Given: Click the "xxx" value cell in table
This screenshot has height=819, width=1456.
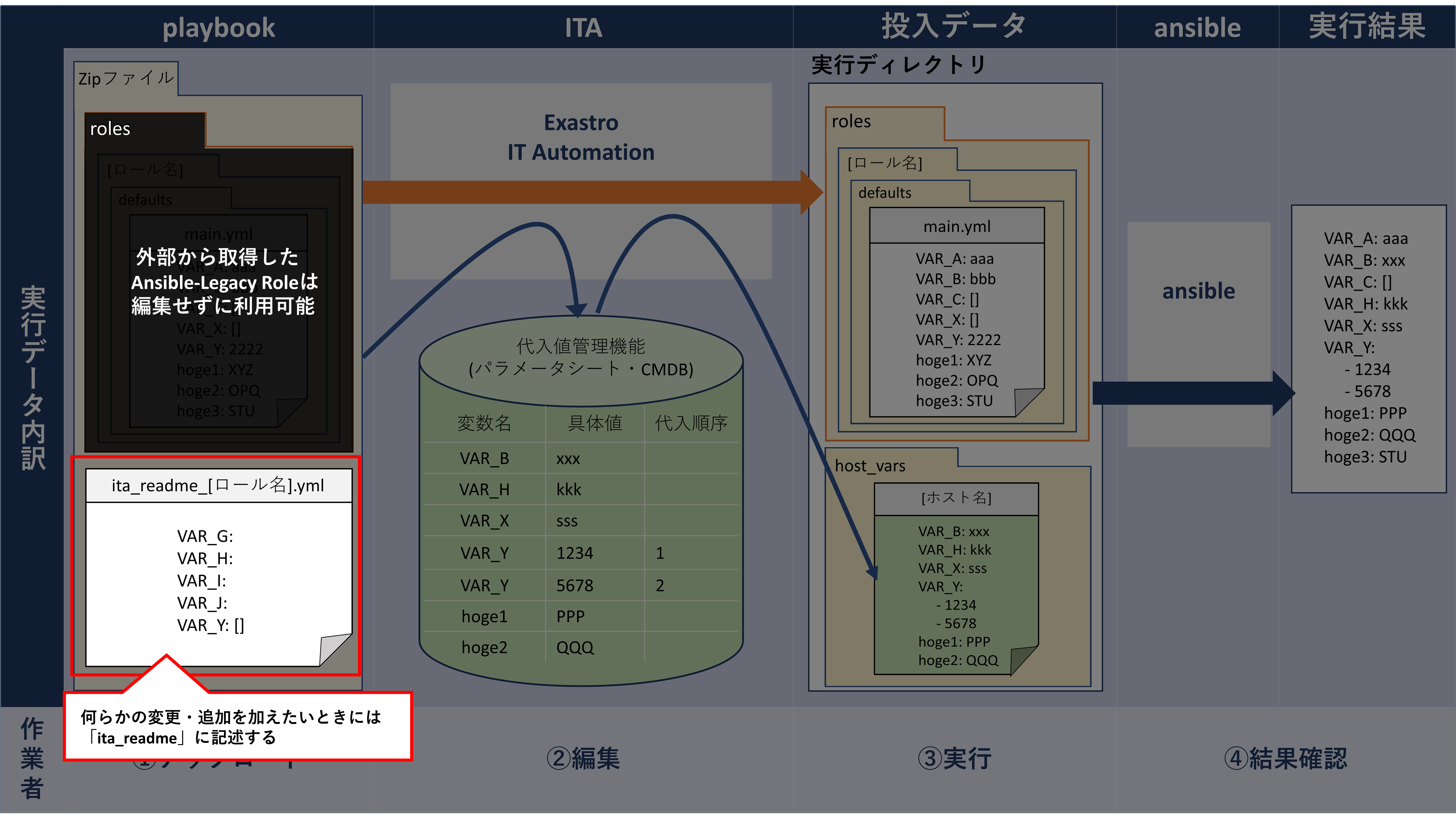Looking at the screenshot, I should tap(568, 459).
